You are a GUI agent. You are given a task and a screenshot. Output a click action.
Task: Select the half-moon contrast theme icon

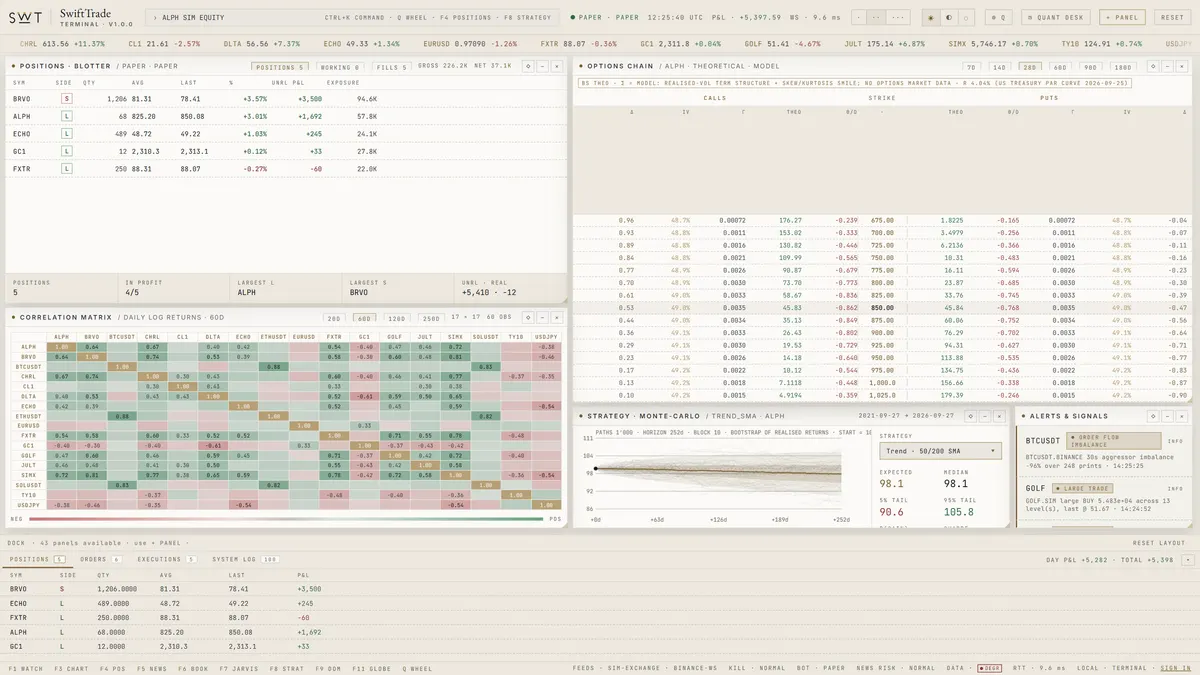(949, 17)
